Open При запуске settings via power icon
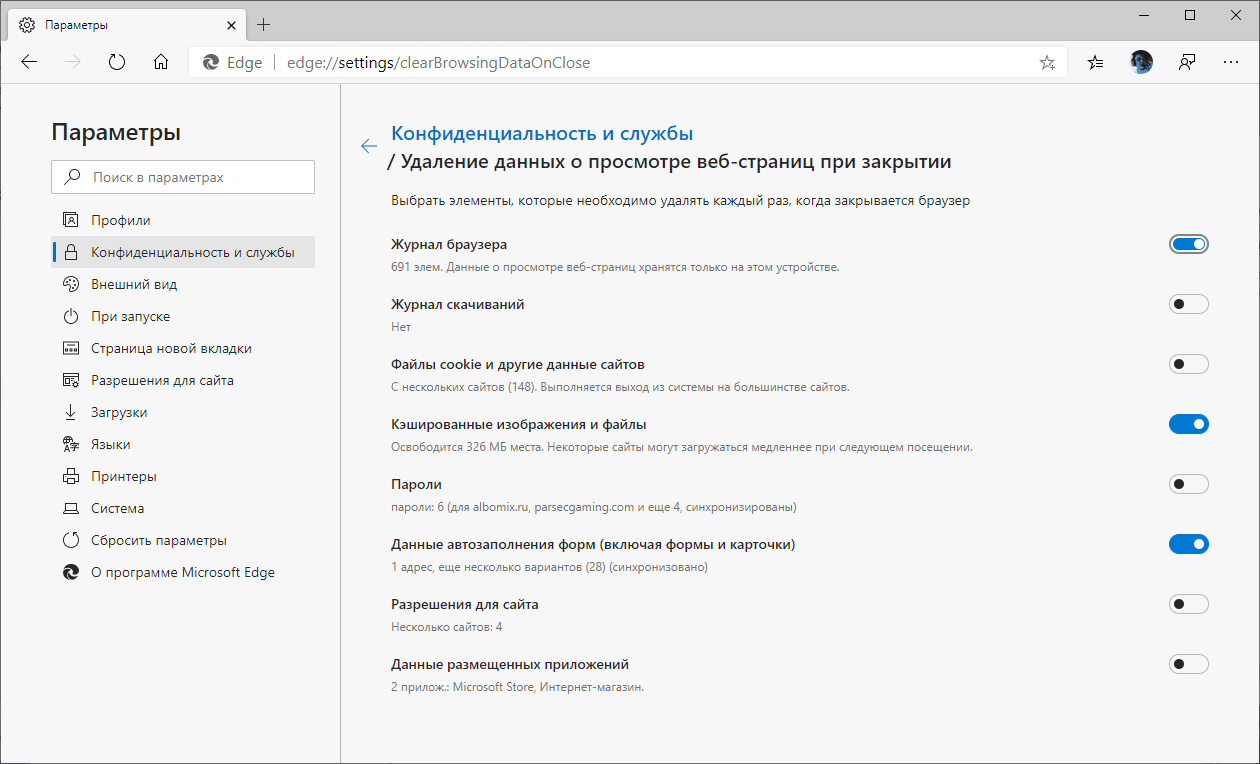This screenshot has width=1260, height=764. point(71,316)
